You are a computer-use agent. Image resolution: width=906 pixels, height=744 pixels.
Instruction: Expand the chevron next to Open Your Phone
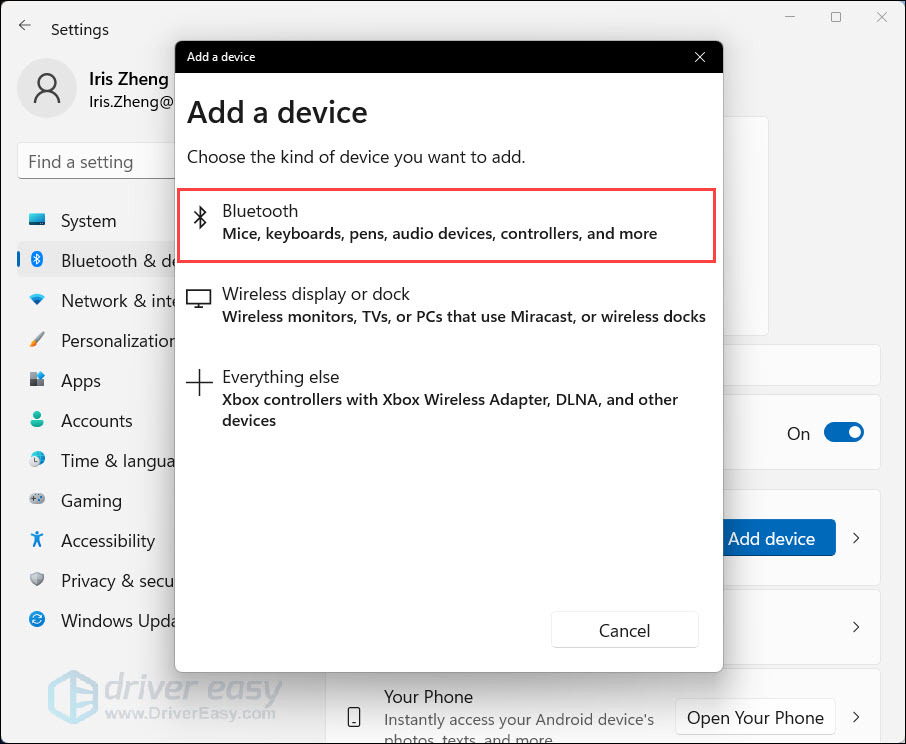tap(856, 717)
